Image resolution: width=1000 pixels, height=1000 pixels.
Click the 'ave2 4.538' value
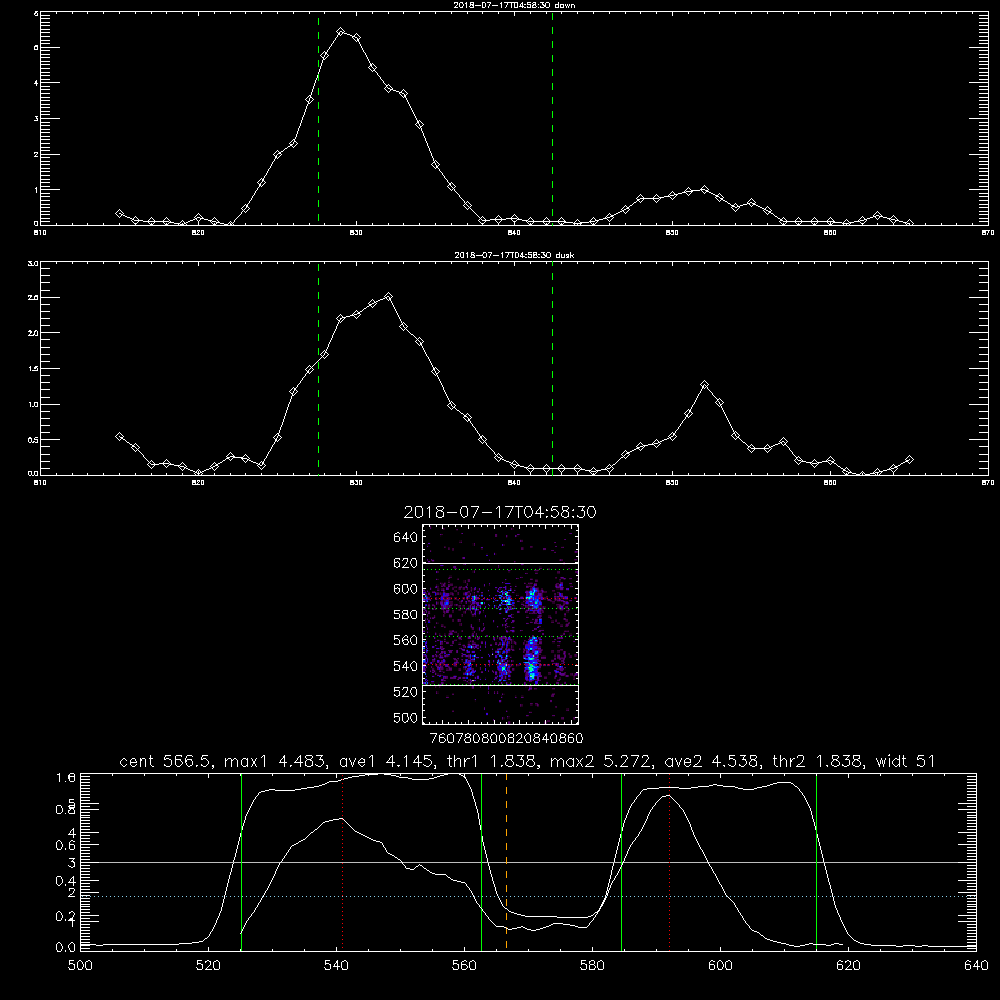click(712, 761)
